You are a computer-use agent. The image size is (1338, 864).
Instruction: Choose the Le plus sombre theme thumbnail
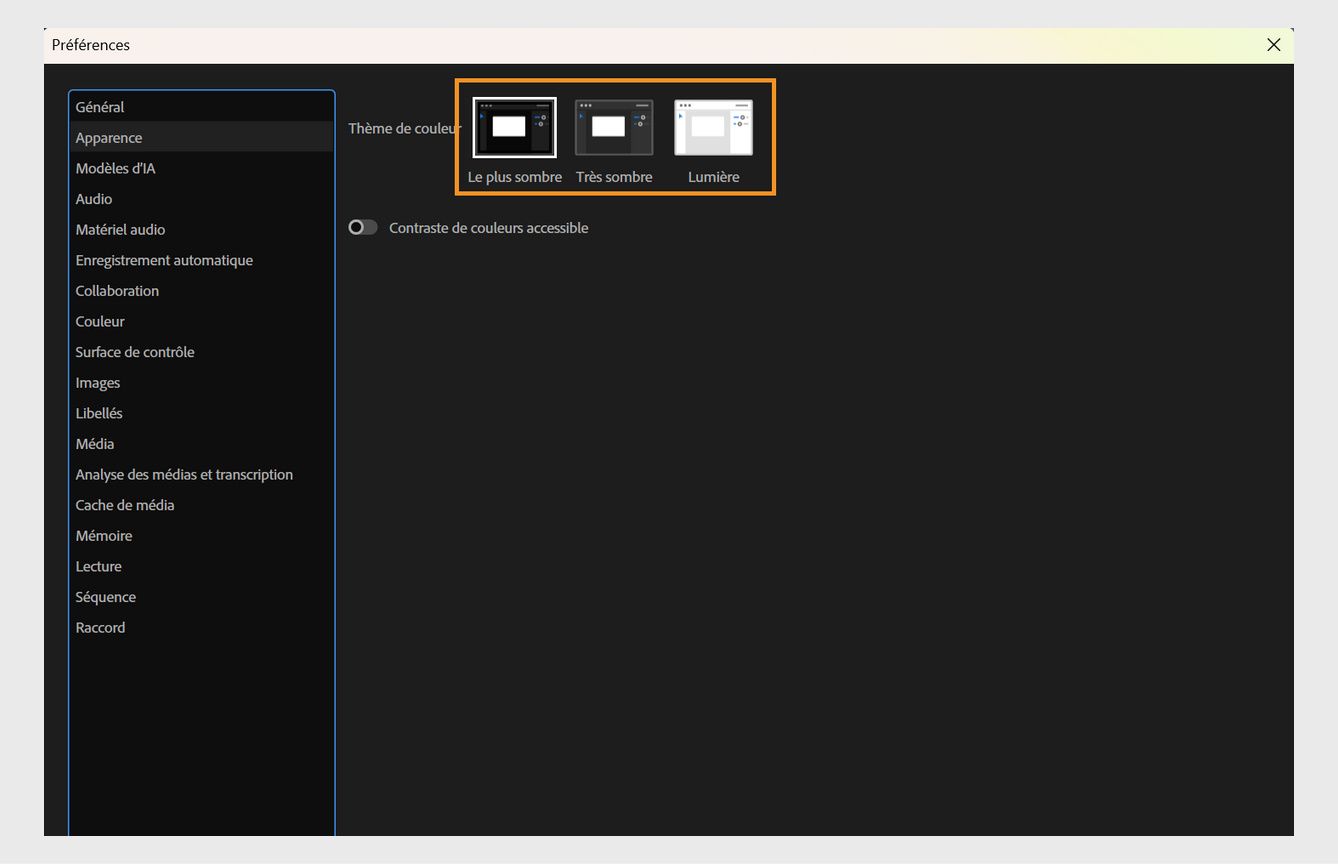click(514, 127)
